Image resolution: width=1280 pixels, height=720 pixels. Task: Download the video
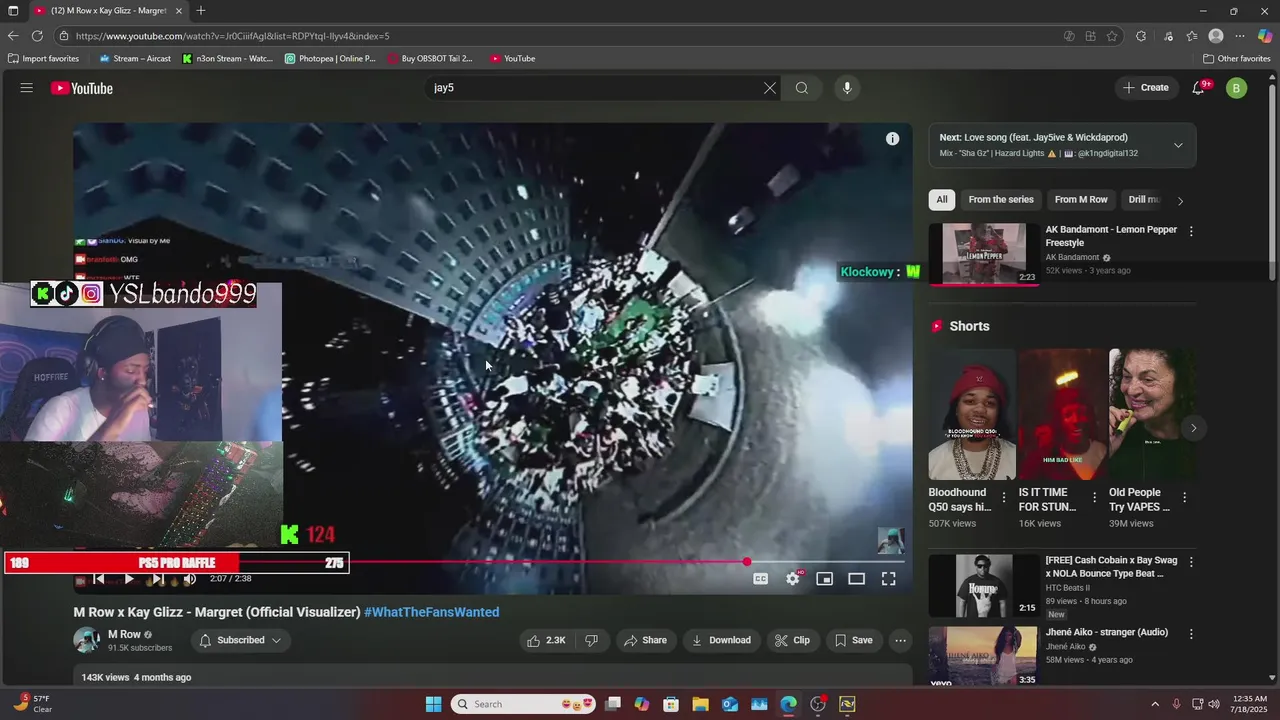721,640
